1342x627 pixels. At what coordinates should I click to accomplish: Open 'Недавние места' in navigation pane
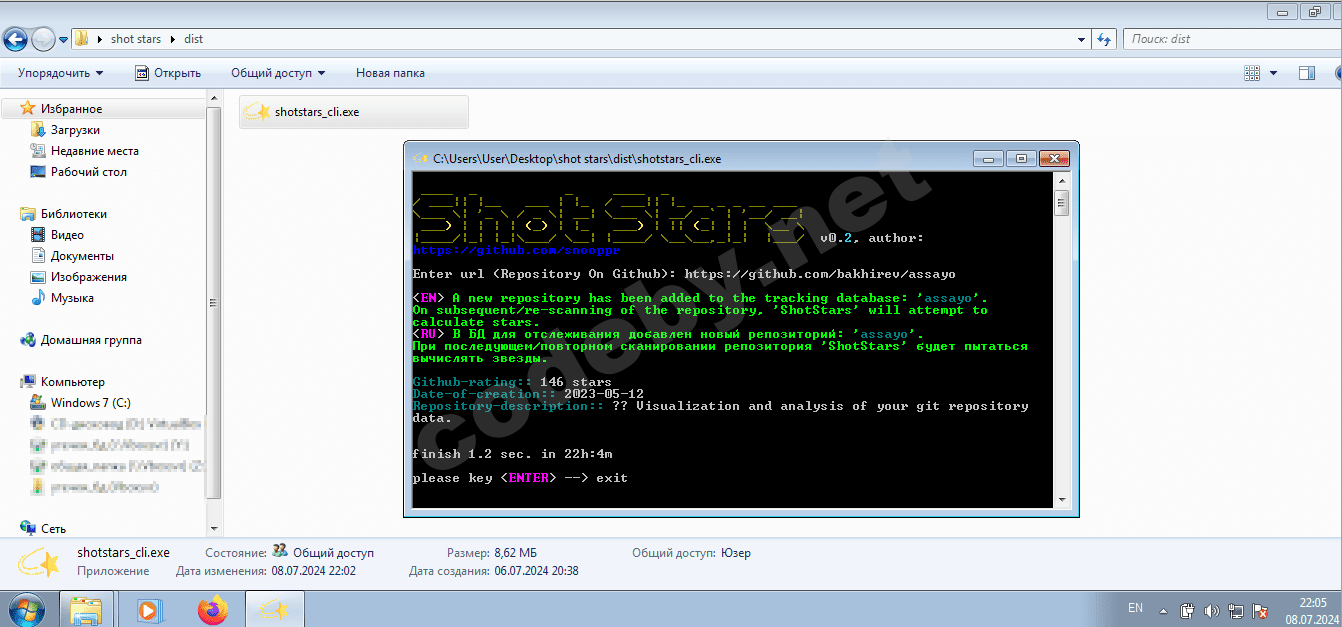pos(95,151)
